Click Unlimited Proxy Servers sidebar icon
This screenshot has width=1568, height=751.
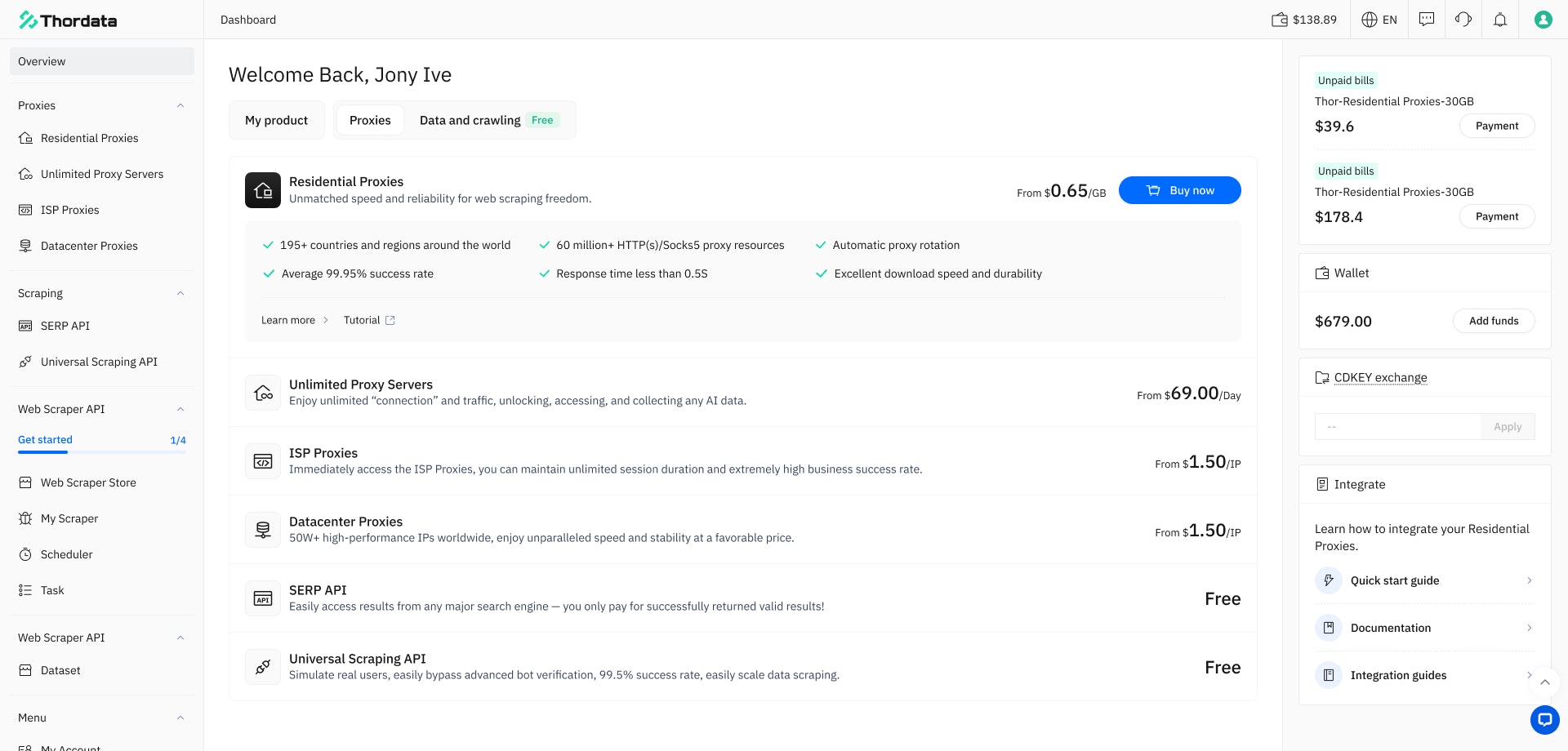point(25,174)
